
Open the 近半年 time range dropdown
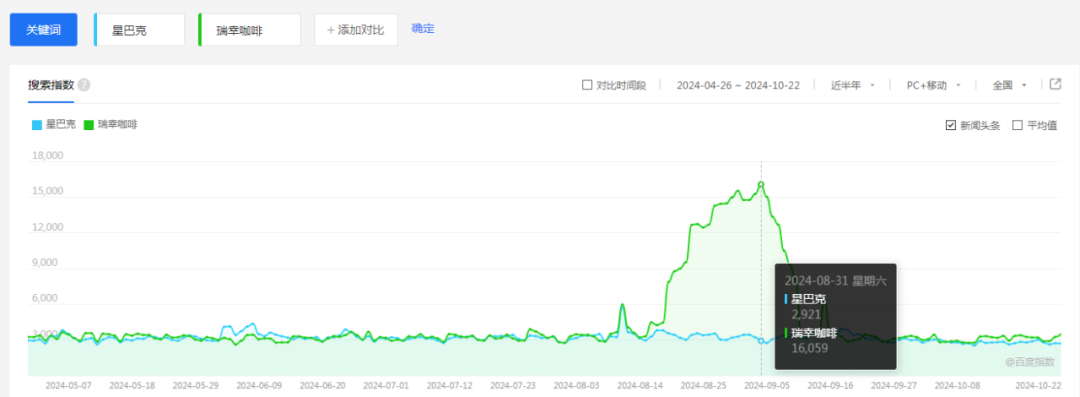(853, 85)
